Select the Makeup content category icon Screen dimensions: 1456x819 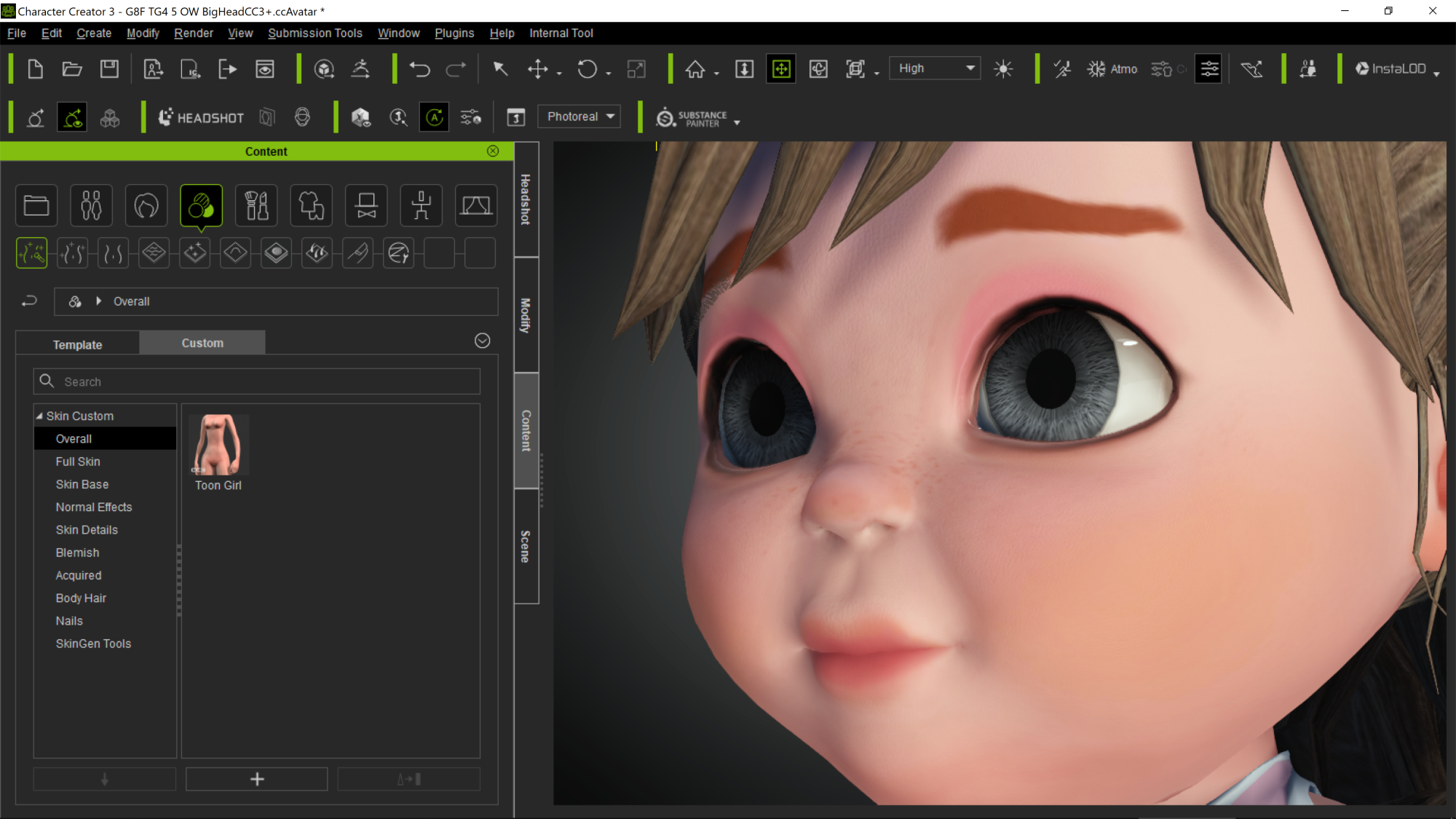coord(256,206)
